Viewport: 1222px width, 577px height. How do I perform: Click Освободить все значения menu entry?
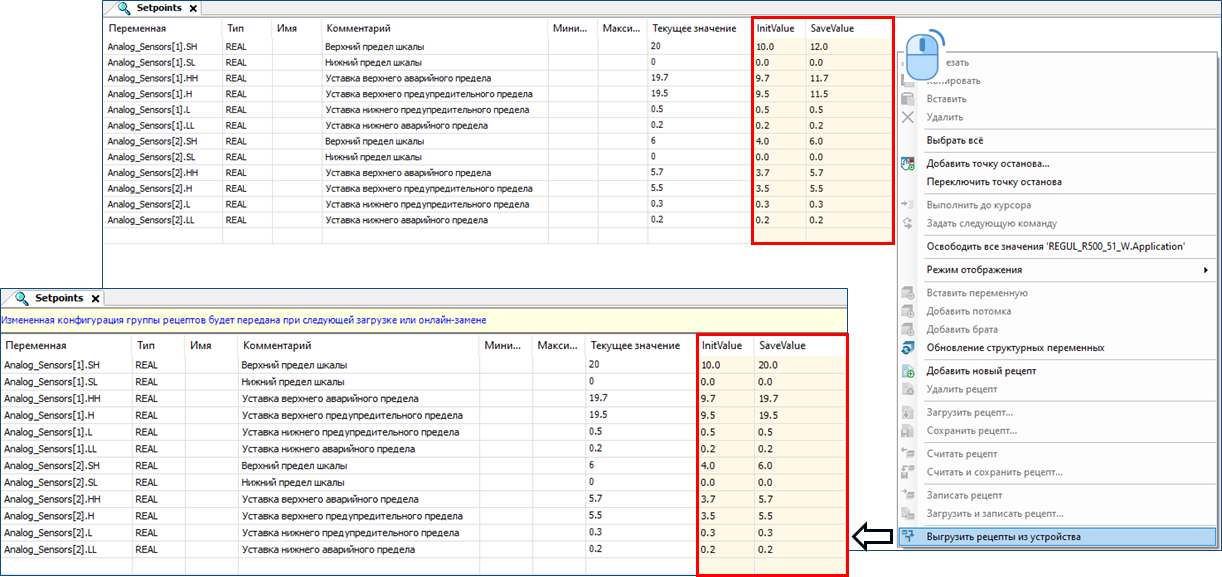pos(1055,246)
